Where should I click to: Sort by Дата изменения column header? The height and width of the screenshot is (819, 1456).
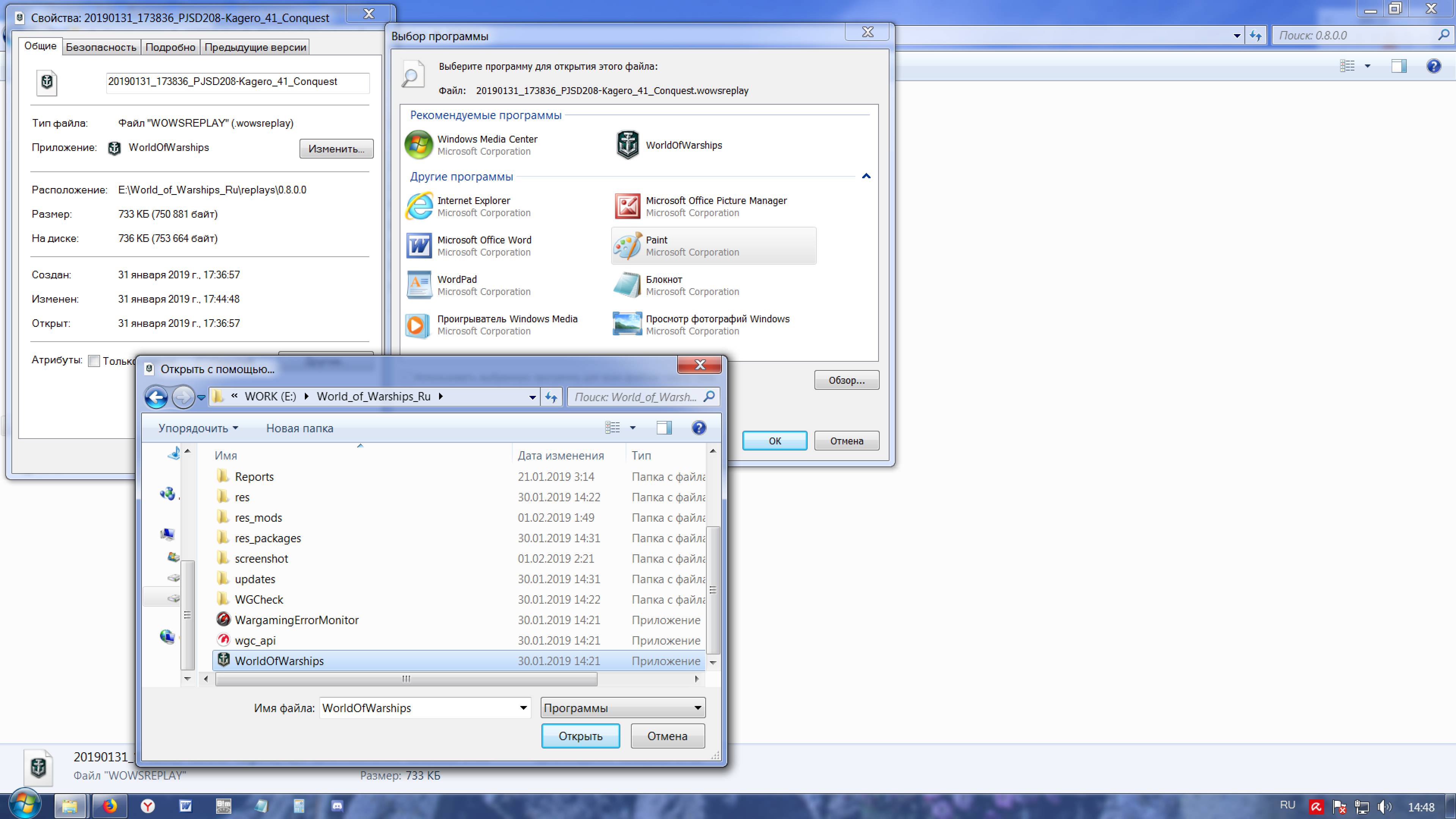(x=568, y=455)
